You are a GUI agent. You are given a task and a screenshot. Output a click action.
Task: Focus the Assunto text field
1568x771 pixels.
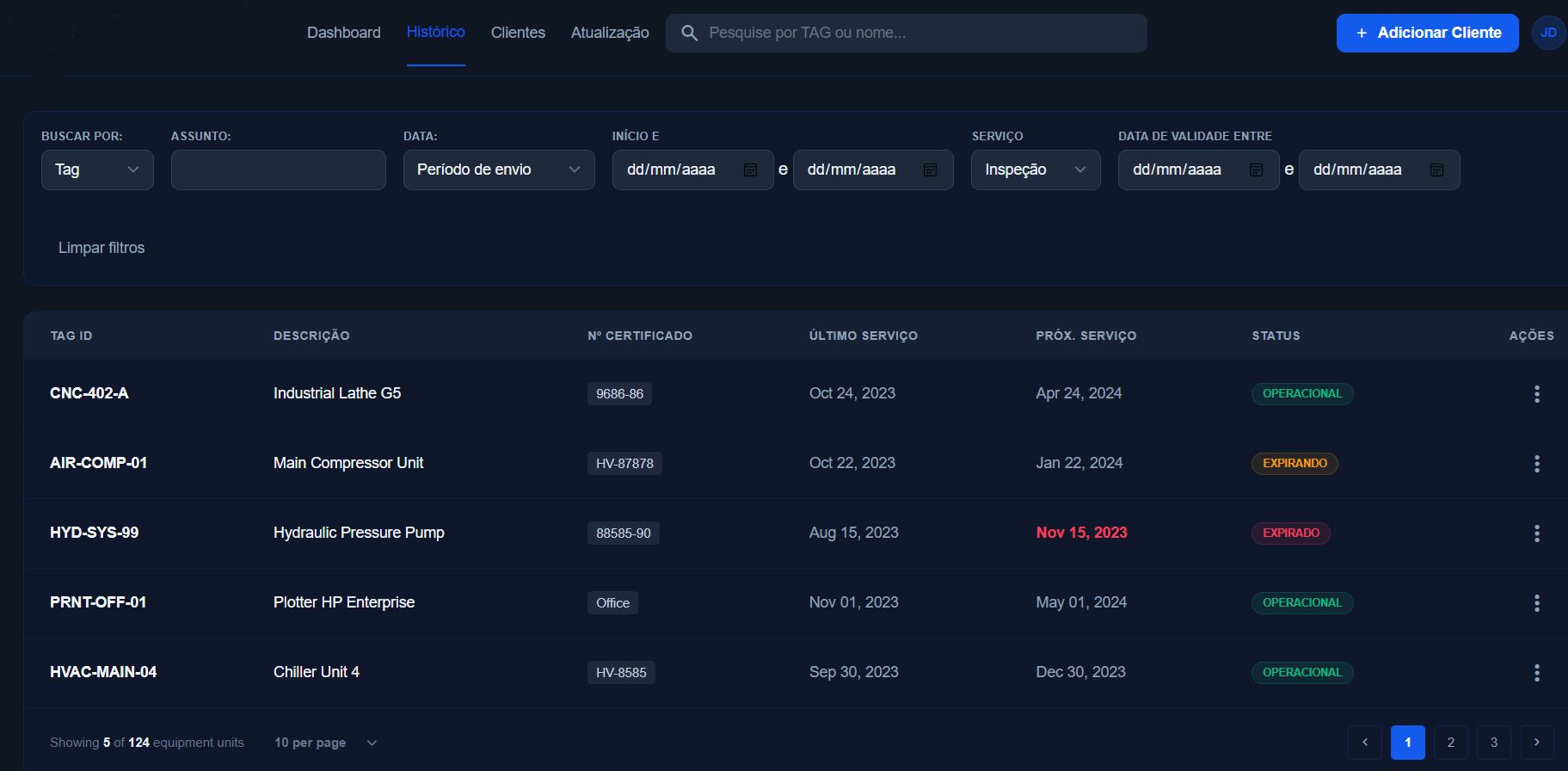tap(278, 170)
